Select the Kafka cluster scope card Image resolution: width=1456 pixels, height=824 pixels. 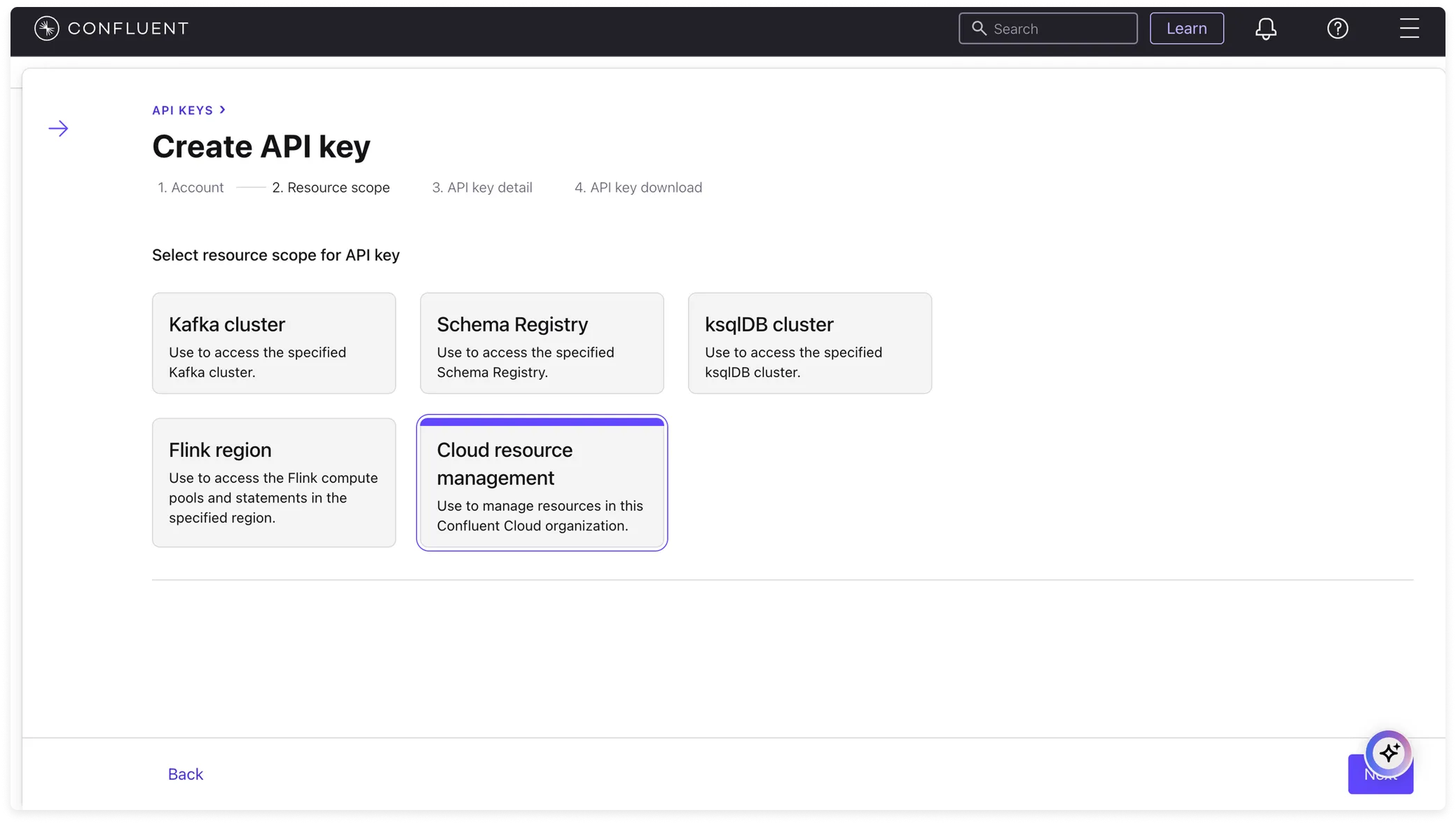[274, 343]
